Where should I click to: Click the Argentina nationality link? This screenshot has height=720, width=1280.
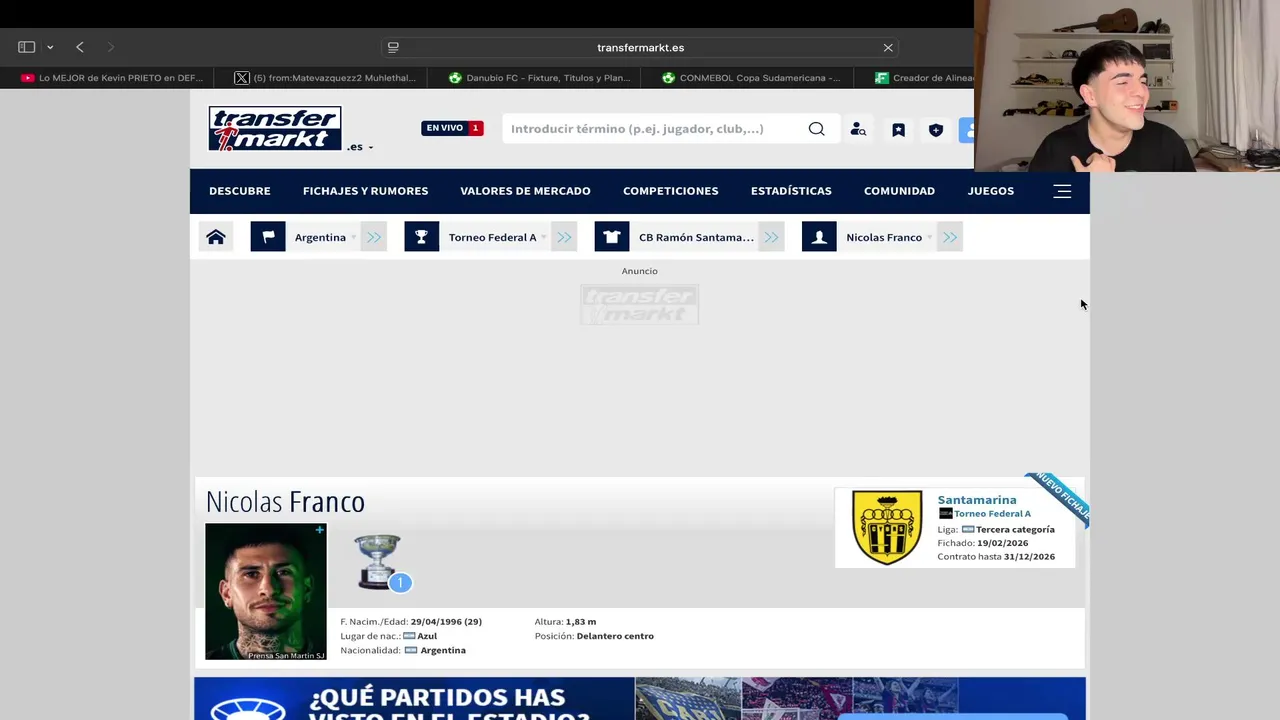443,650
